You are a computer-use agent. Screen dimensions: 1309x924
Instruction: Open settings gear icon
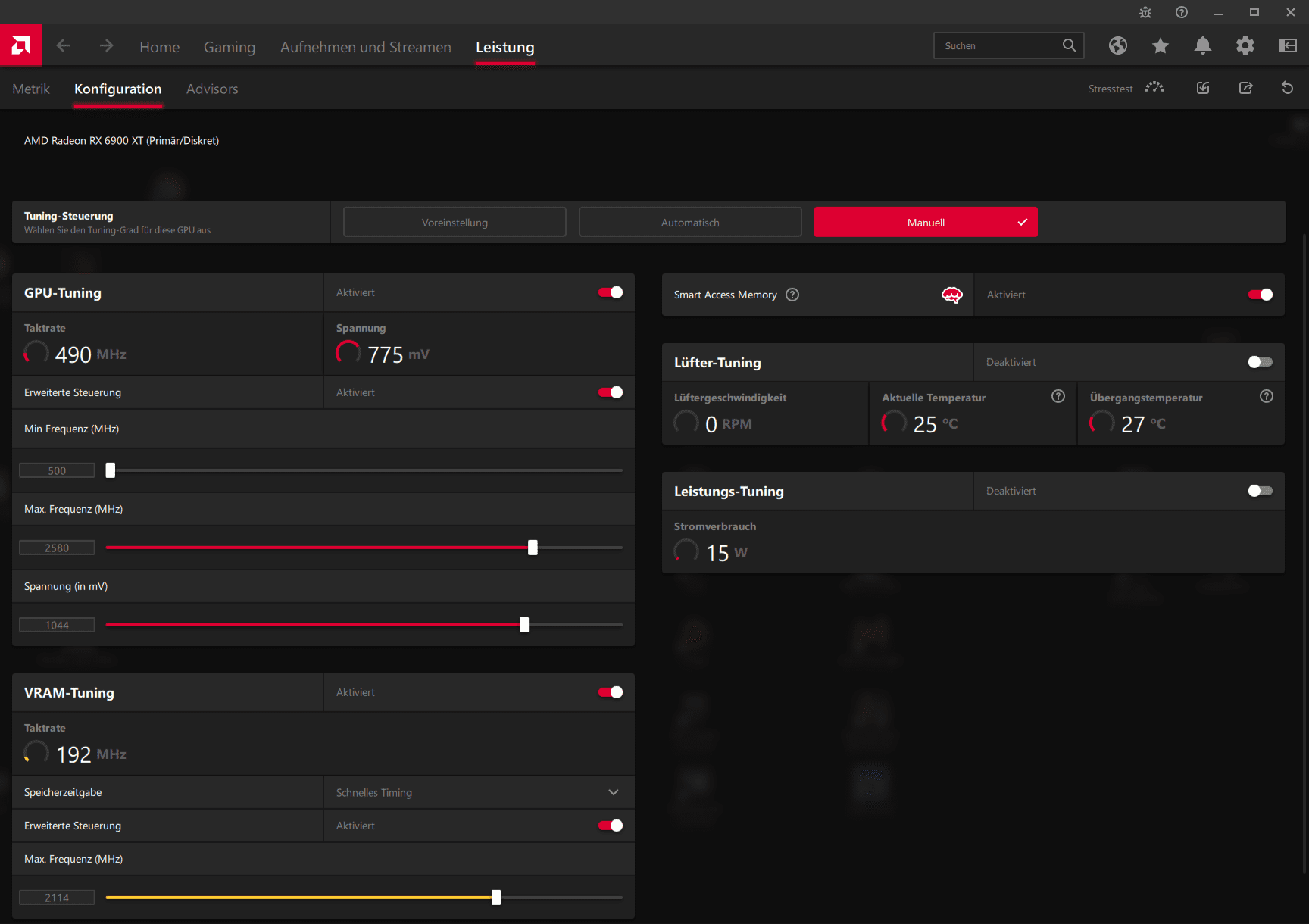1245,45
